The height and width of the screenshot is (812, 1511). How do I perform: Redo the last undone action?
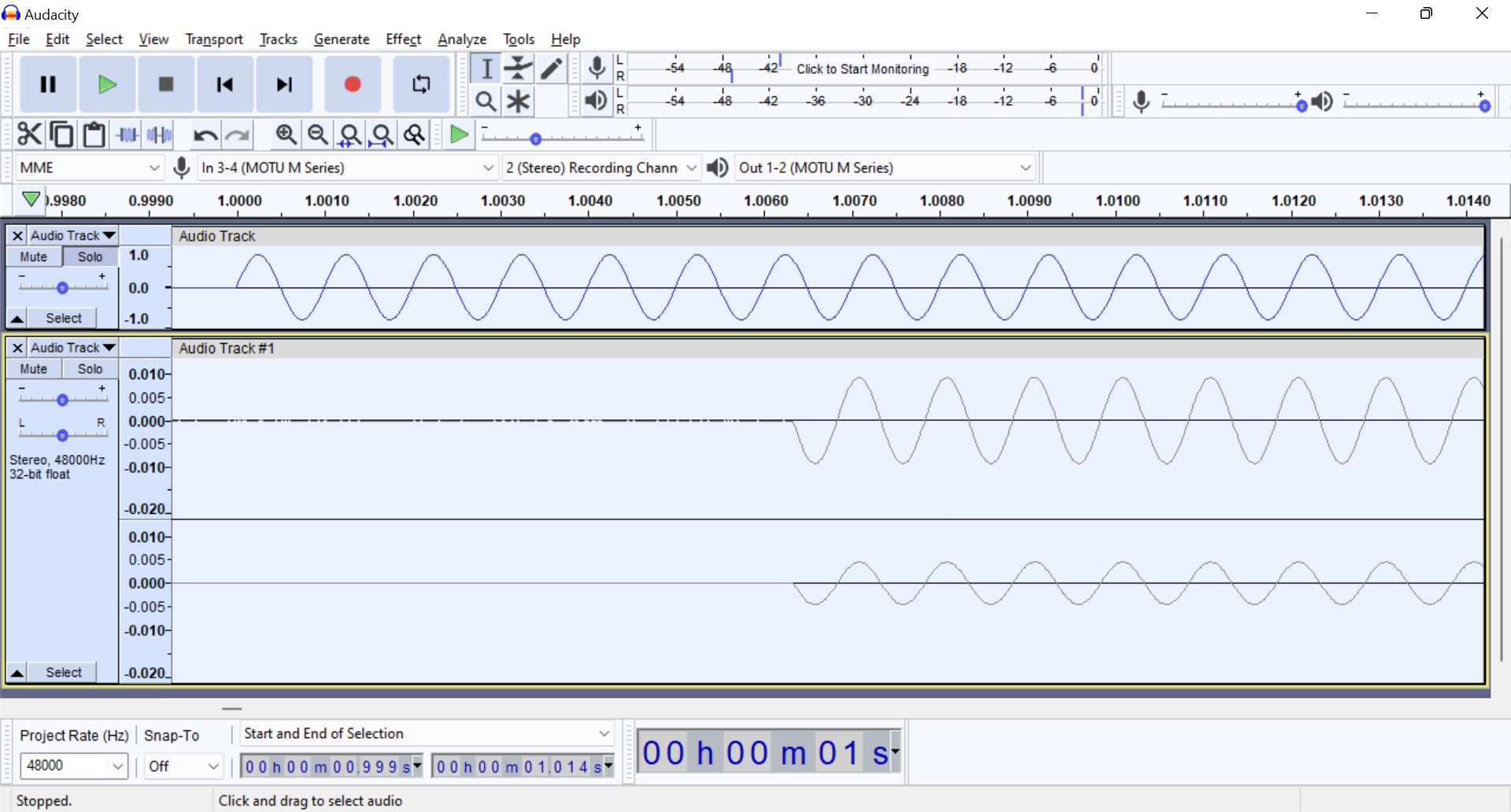coord(238,135)
